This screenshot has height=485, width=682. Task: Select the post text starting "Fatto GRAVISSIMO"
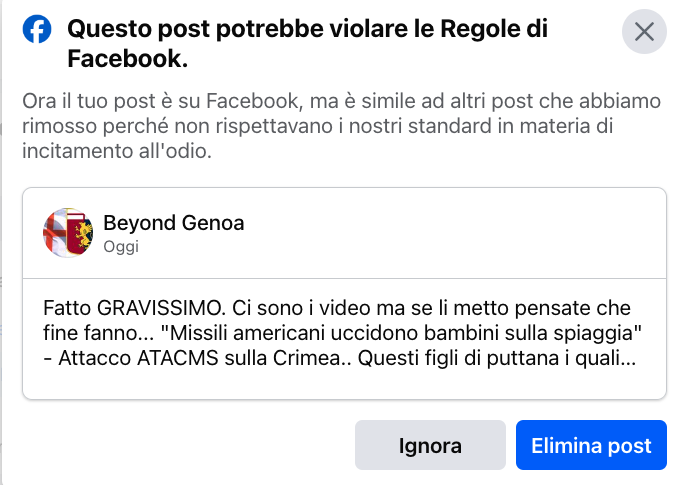point(342,333)
